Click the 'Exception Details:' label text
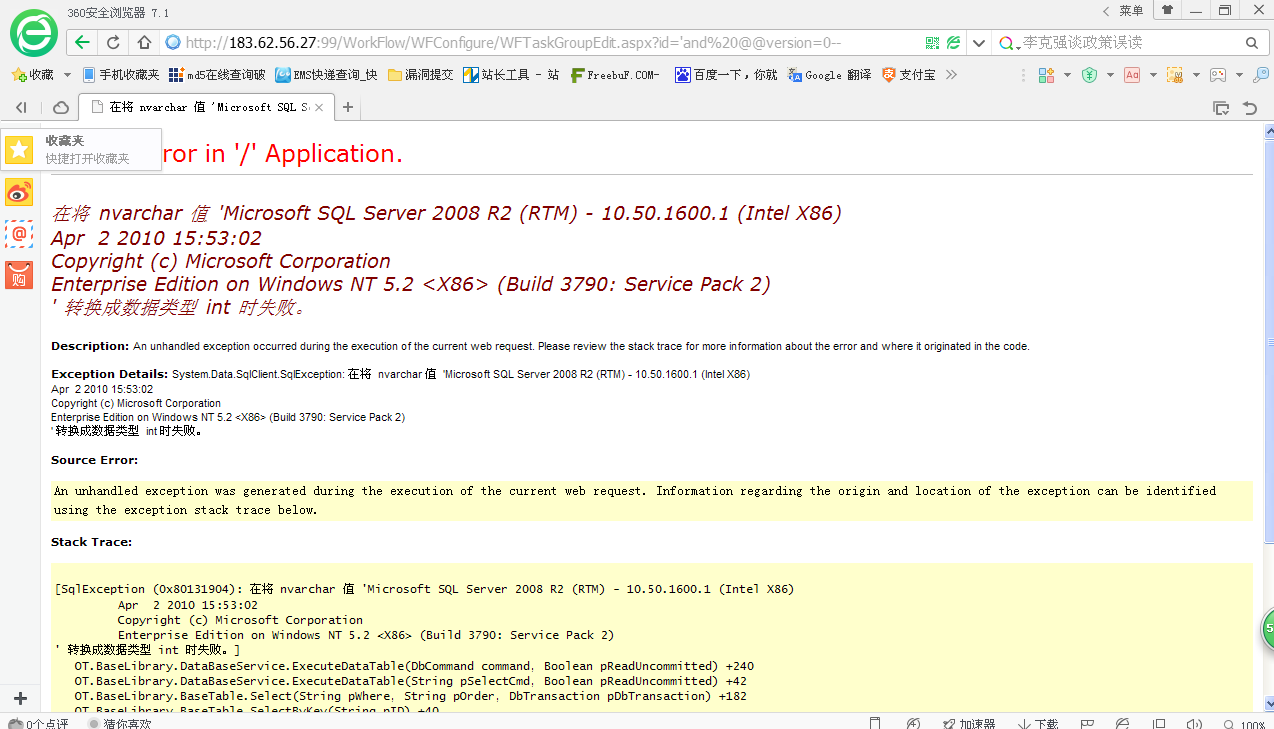The image size is (1274, 729). point(110,374)
